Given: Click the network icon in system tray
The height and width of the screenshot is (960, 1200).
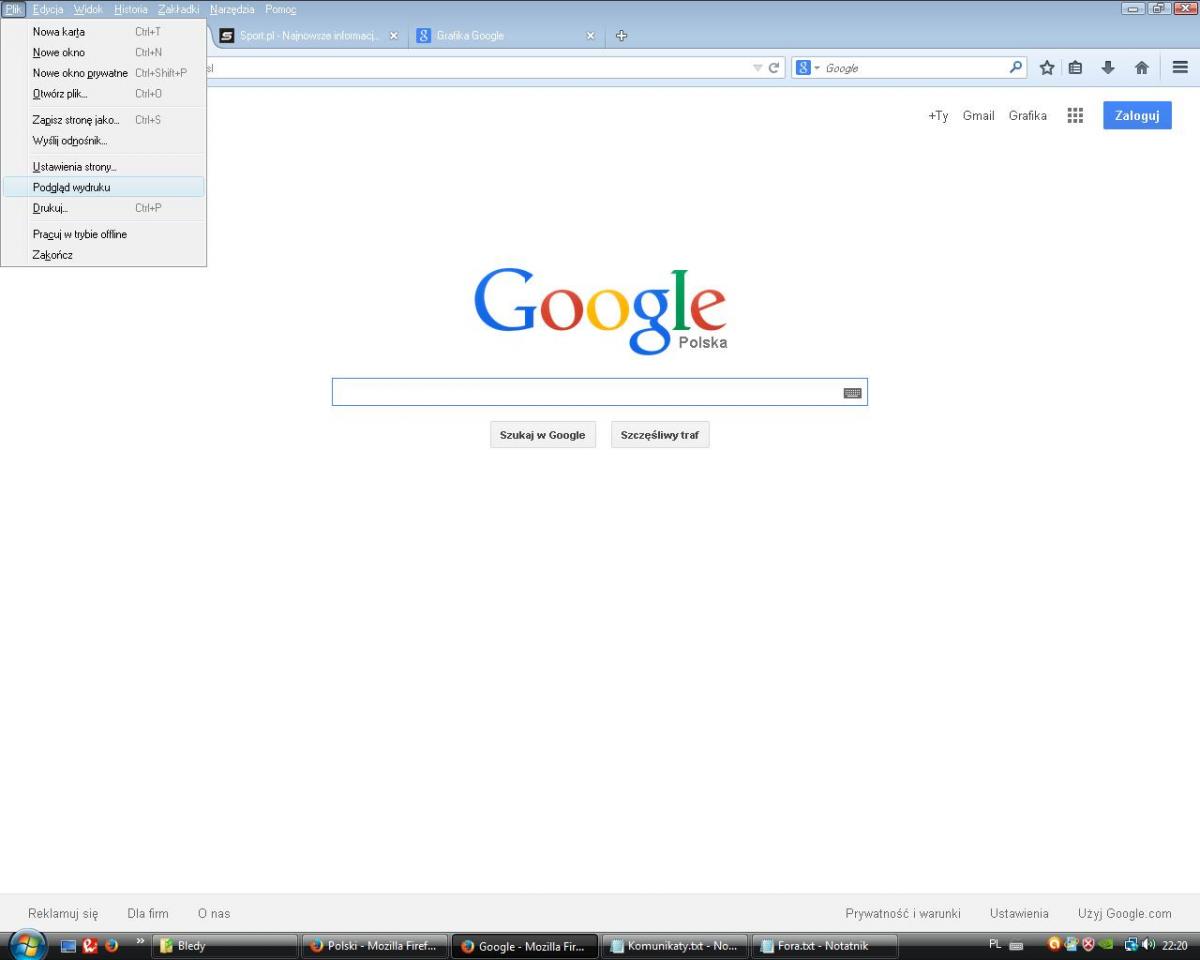Looking at the screenshot, I should pos(1132,945).
